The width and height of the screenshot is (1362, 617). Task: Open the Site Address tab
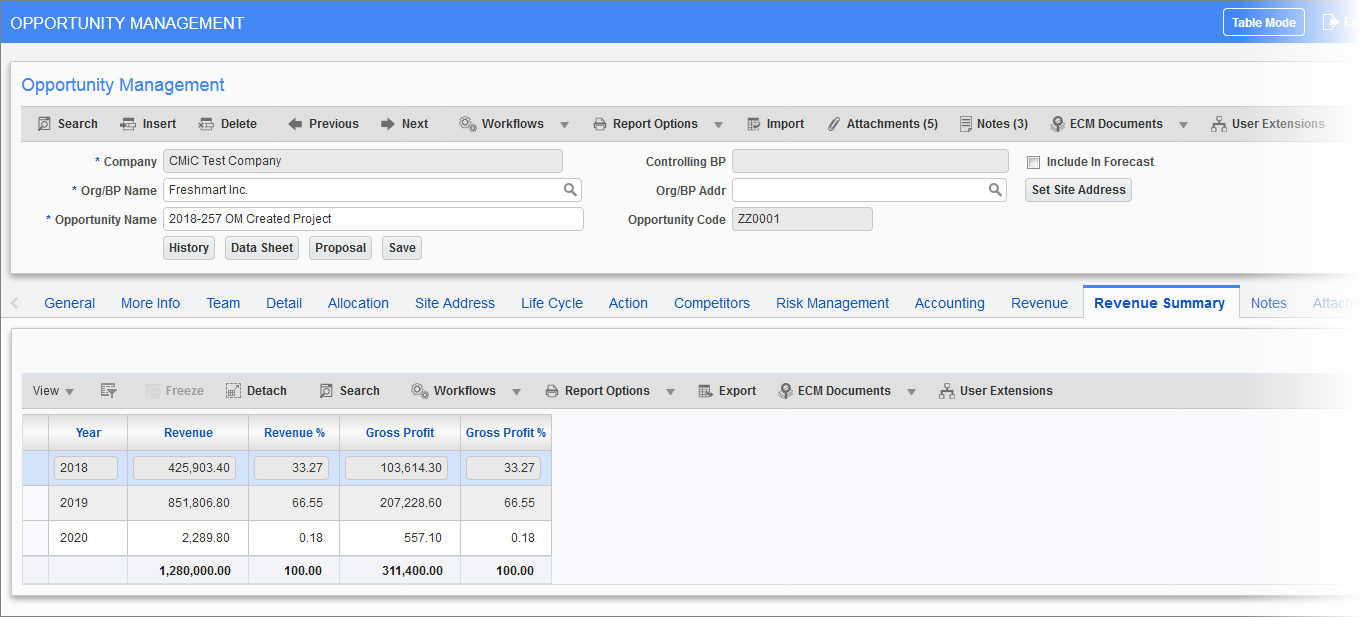[x=455, y=303]
